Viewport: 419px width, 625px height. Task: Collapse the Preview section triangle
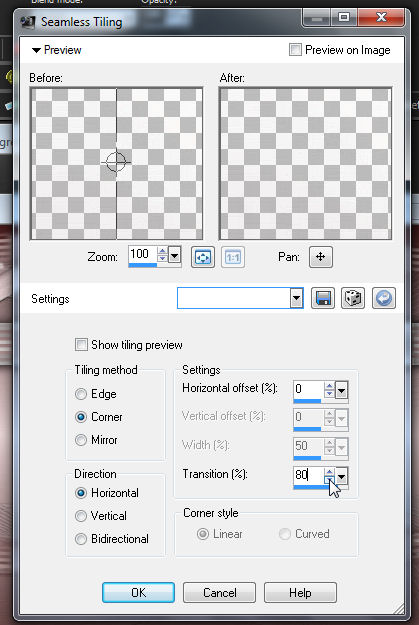click(x=36, y=50)
